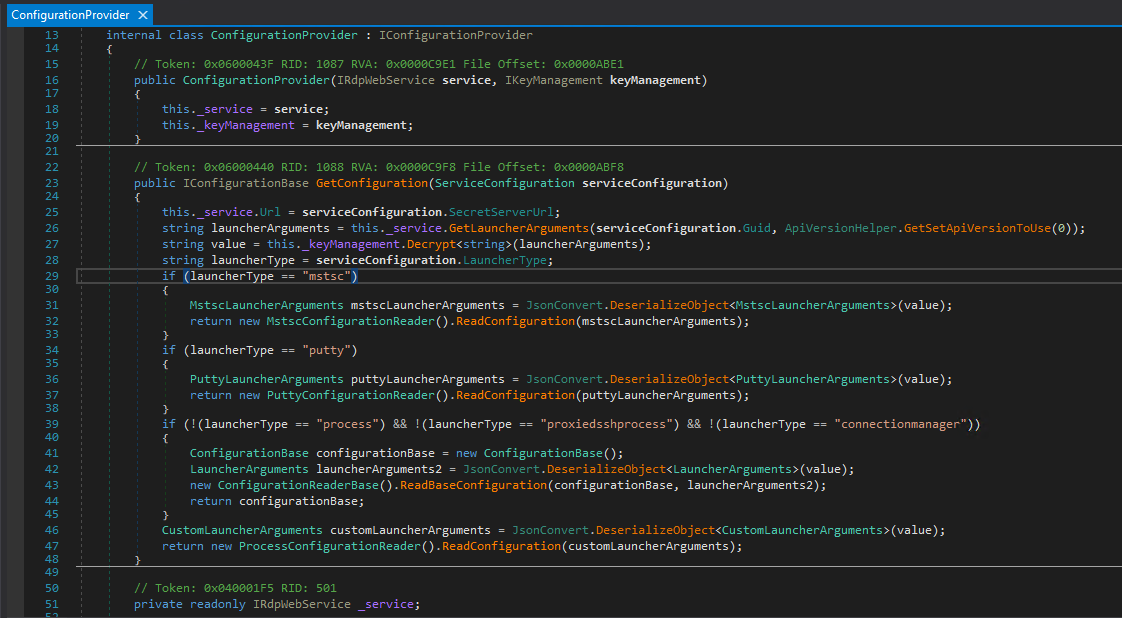Click the _service field declaration on line 51

386,604
